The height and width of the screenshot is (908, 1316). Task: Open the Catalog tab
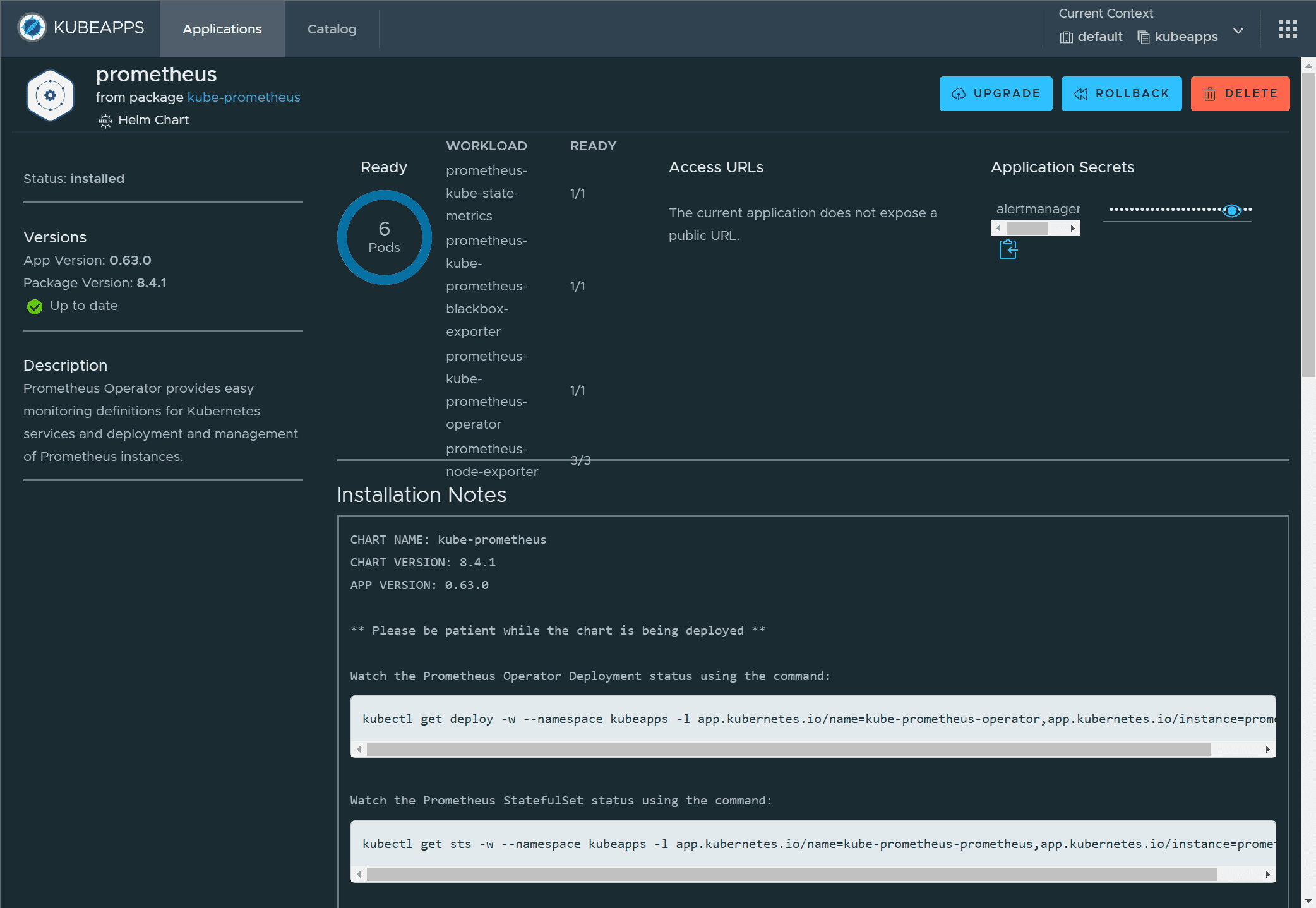pos(332,29)
